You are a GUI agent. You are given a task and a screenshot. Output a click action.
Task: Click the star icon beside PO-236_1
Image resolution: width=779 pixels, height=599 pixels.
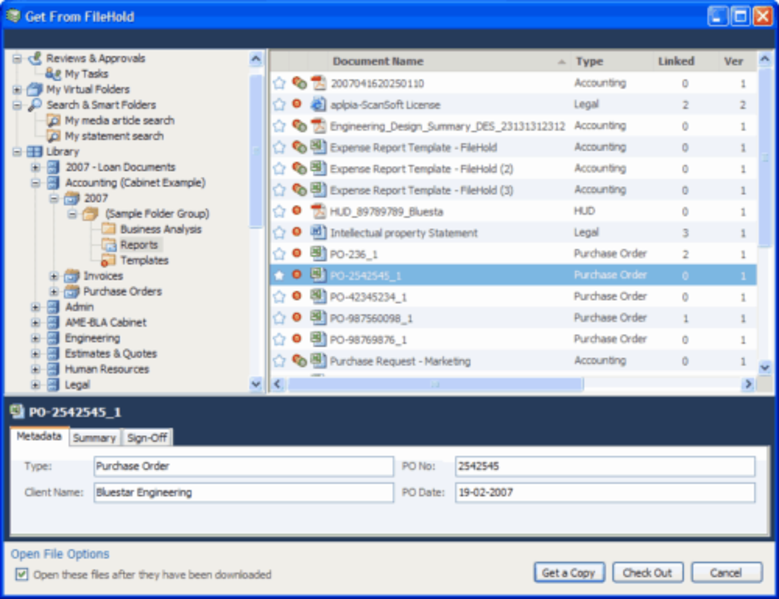(x=280, y=254)
